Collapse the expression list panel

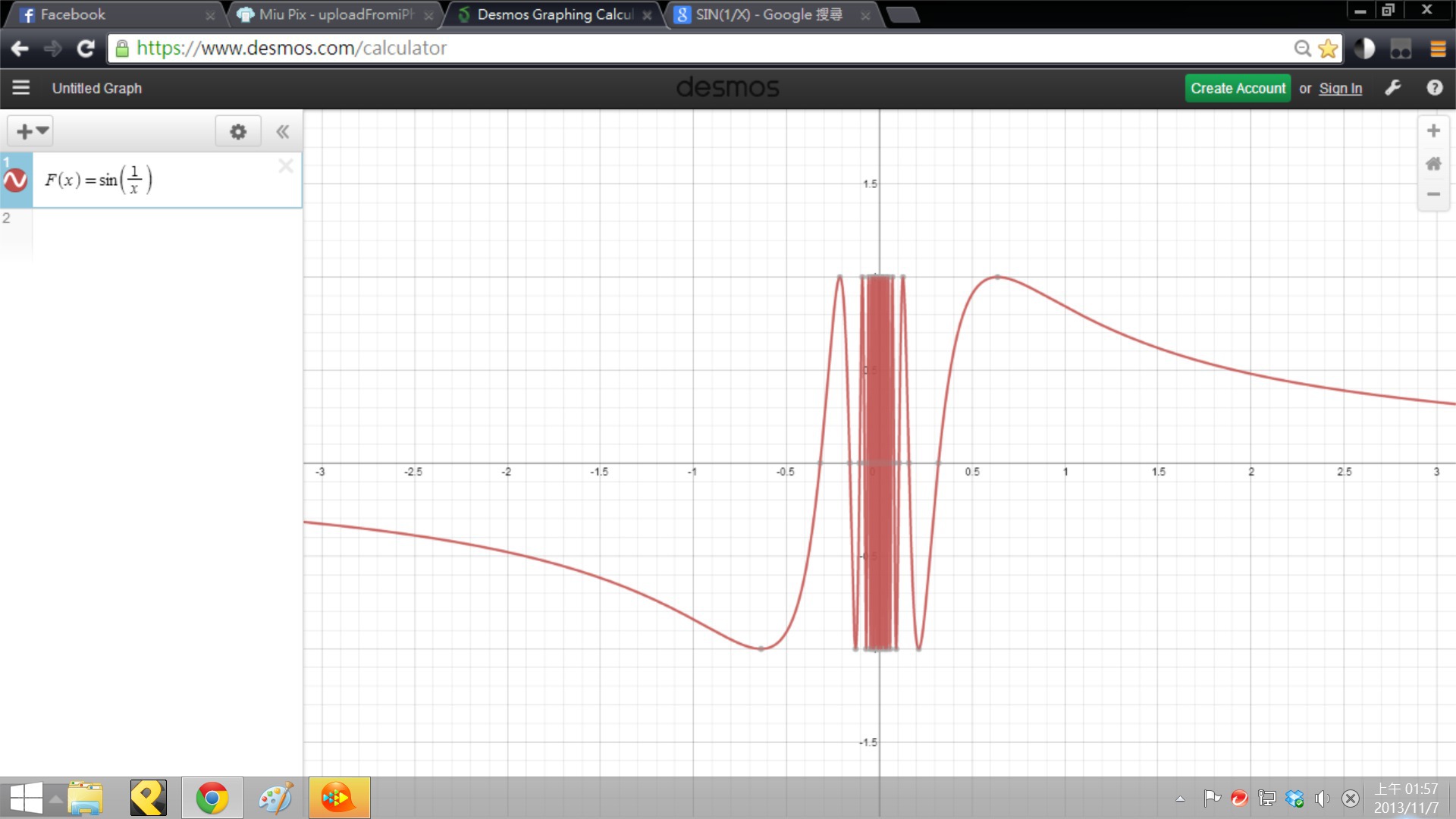tap(283, 131)
